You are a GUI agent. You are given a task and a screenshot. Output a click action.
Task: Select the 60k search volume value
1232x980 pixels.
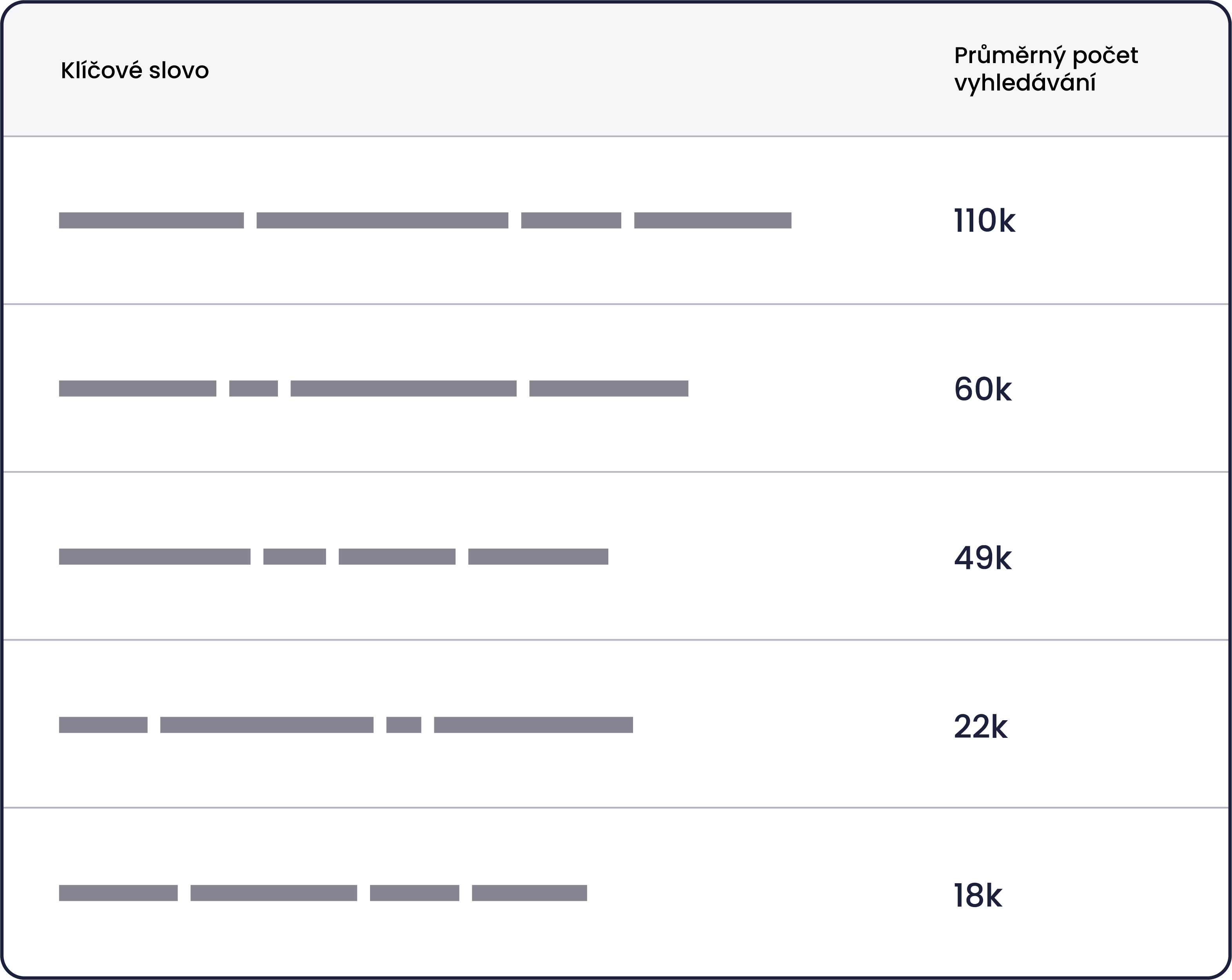click(x=982, y=389)
